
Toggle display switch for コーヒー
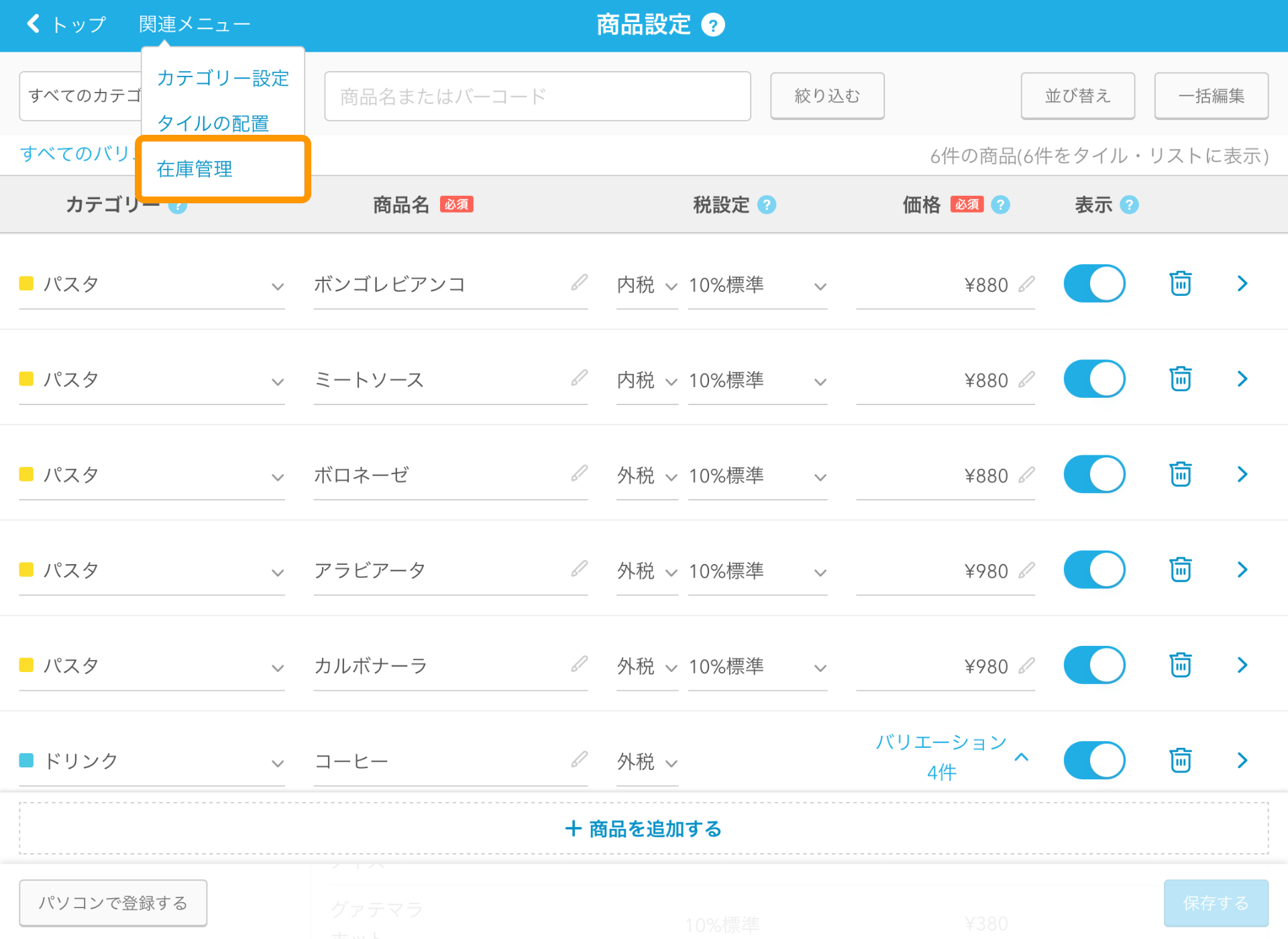tap(1094, 760)
